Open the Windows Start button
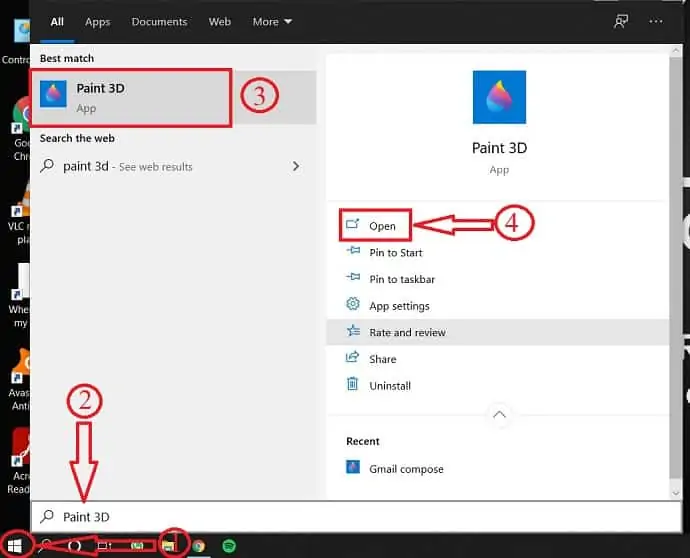This screenshot has height=558, width=690. coord(15,546)
